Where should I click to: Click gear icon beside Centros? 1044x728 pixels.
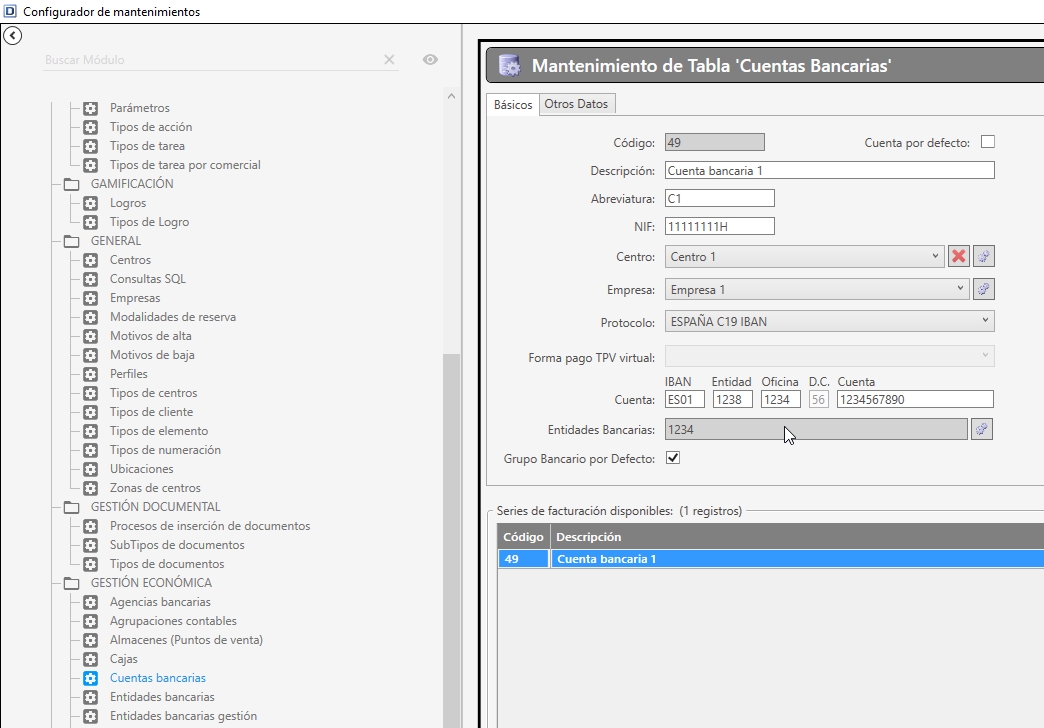pyautogui.click(x=91, y=260)
